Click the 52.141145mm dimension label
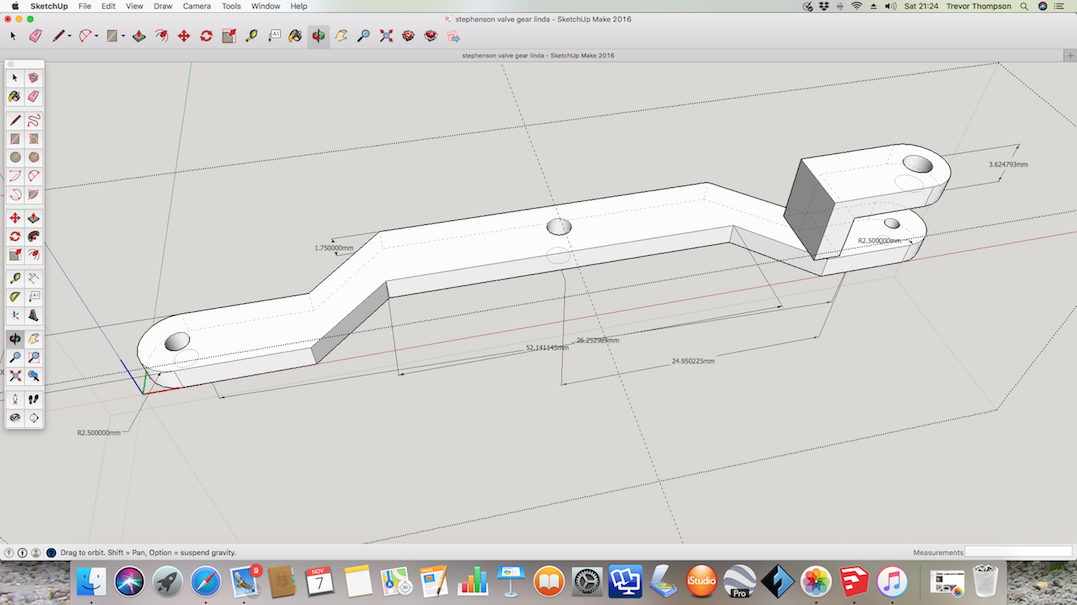Screen dimensions: 1077x605 pos(547,347)
